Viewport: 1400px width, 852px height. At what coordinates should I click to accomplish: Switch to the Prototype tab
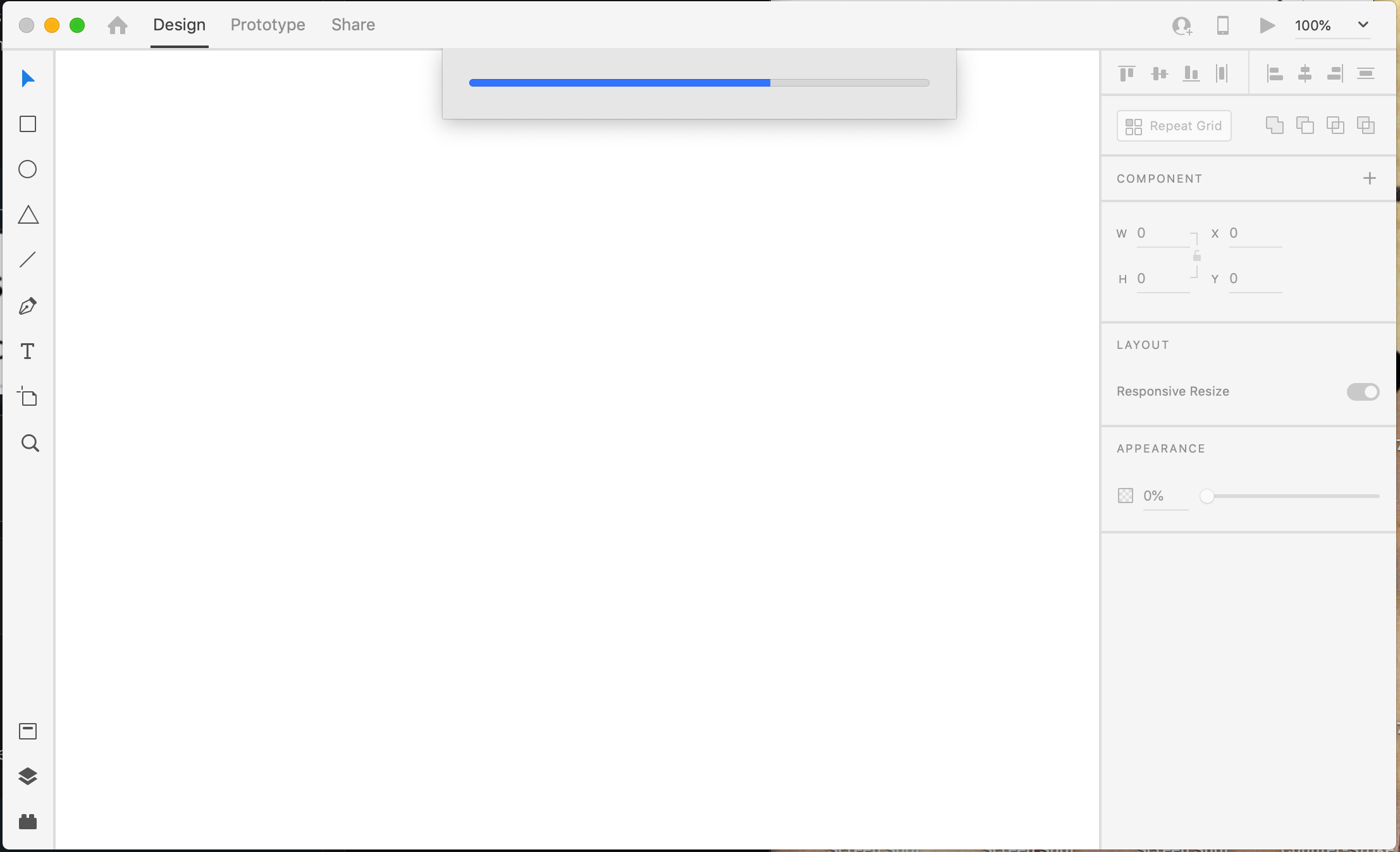click(x=267, y=25)
